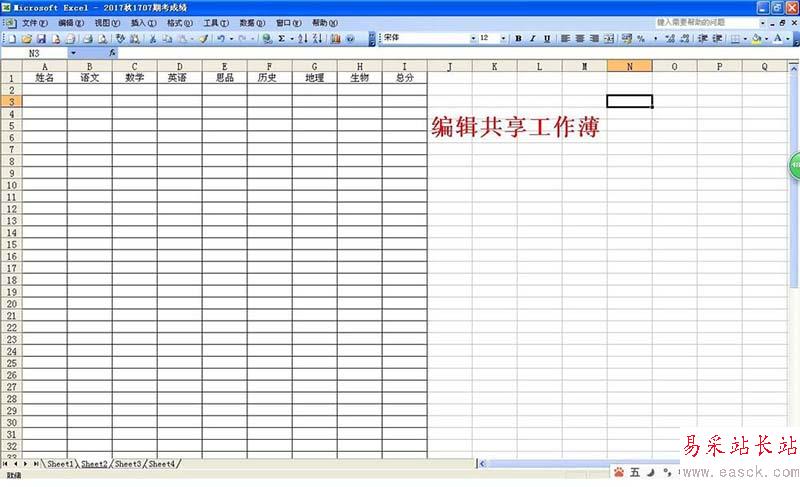Image resolution: width=800 pixels, height=487 pixels.
Task: Click the fx insert function button
Action: (x=112, y=53)
